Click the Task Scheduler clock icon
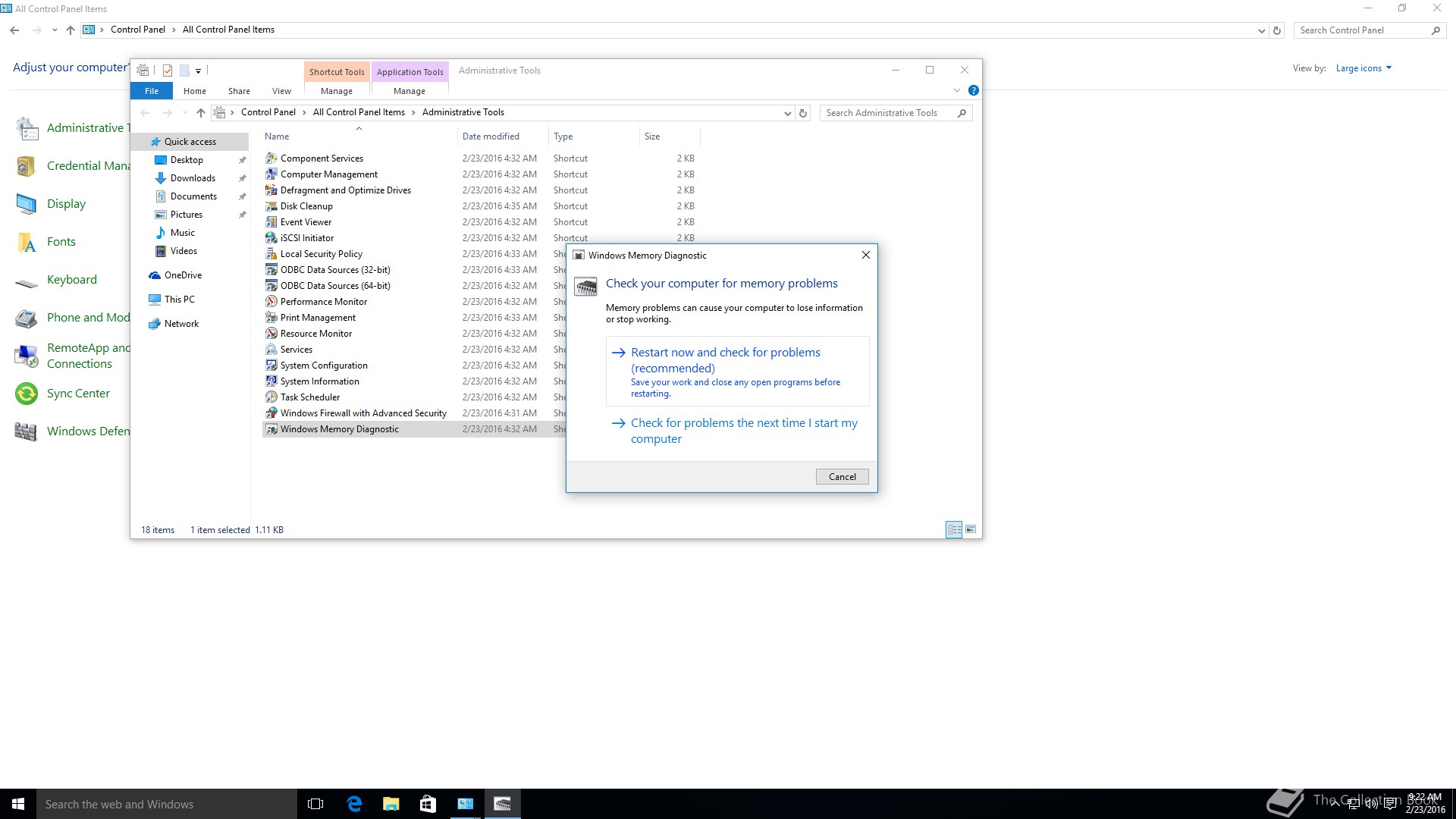The width and height of the screenshot is (1456, 819). (271, 397)
